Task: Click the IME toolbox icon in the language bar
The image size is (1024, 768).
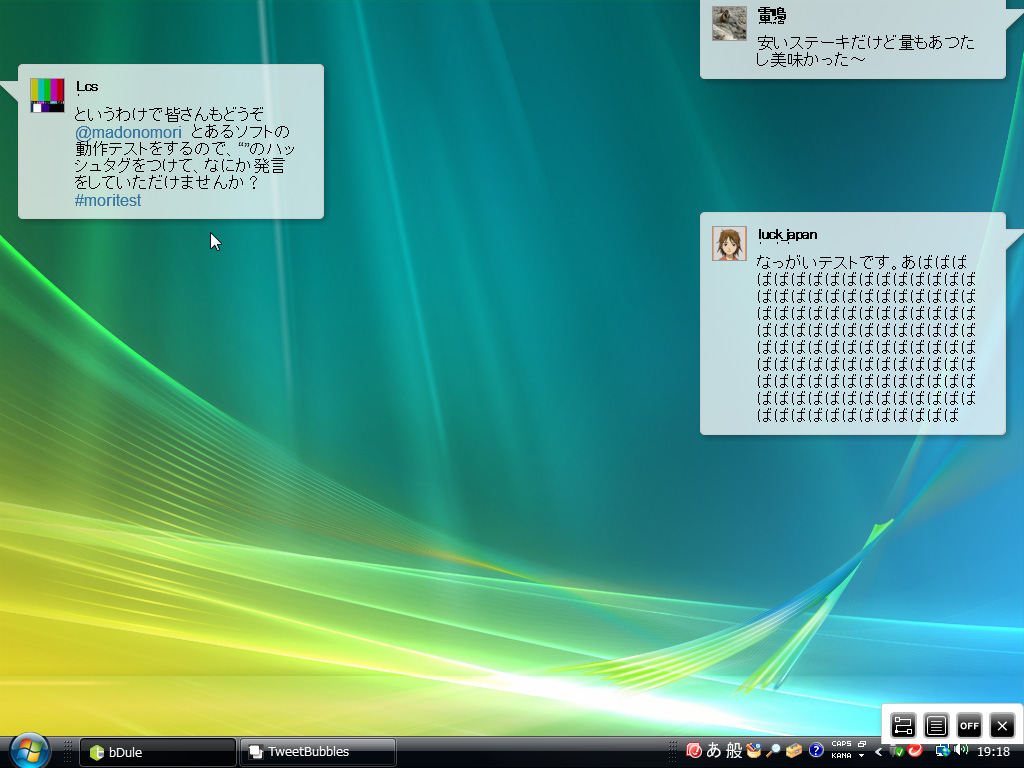Action: (793, 751)
